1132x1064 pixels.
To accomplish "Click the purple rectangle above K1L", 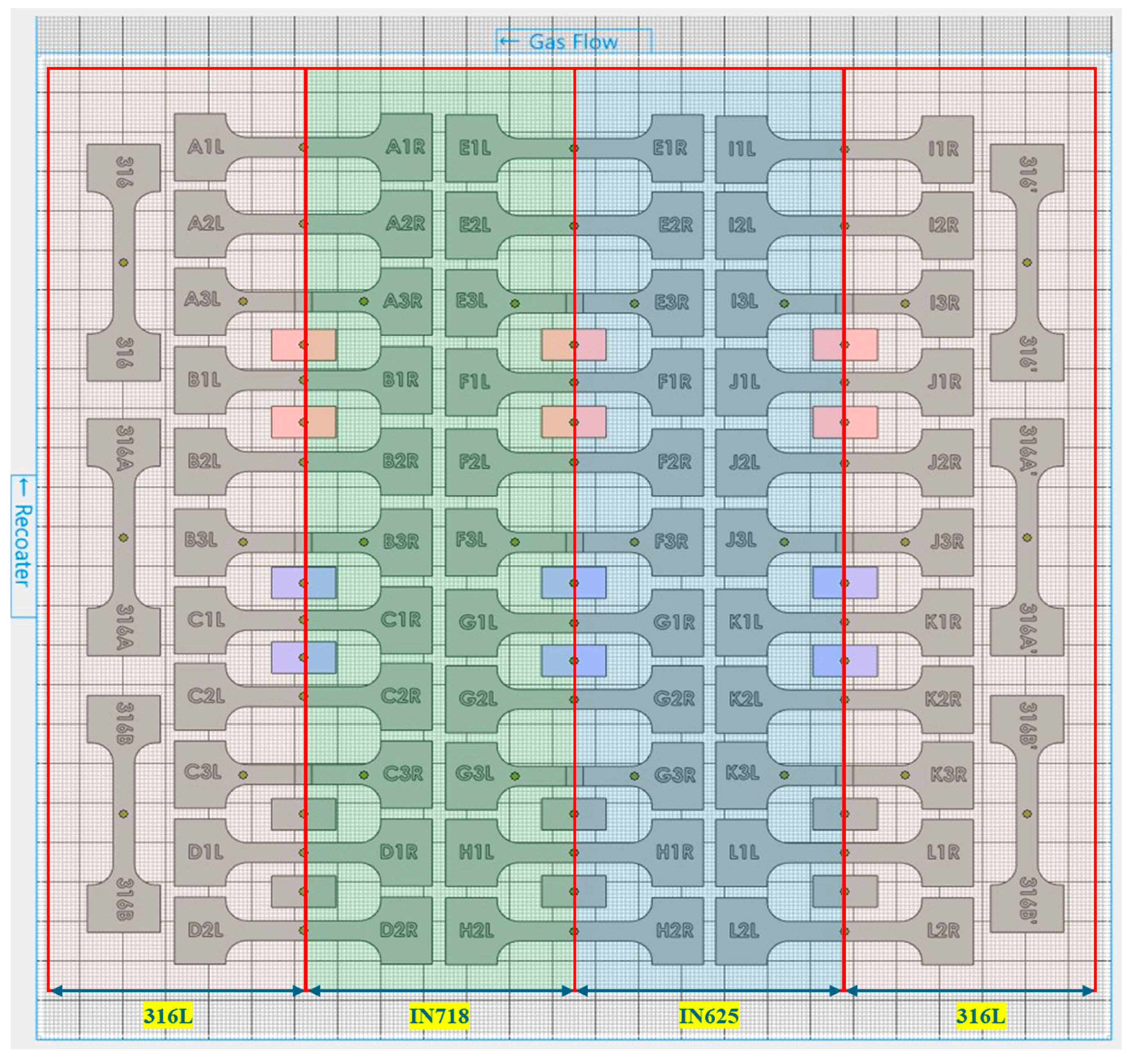I will [845, 583].
